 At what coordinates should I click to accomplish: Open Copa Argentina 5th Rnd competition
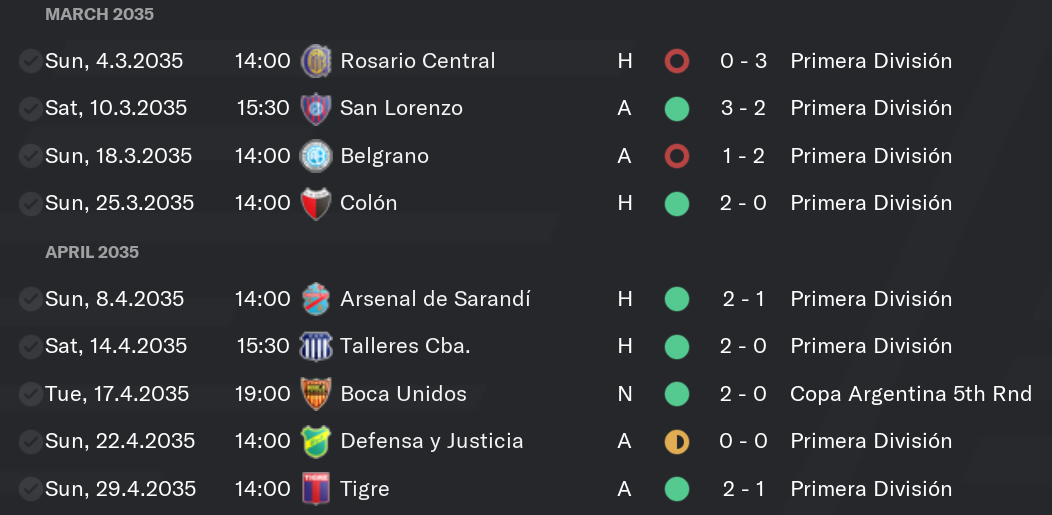point(910,394)
